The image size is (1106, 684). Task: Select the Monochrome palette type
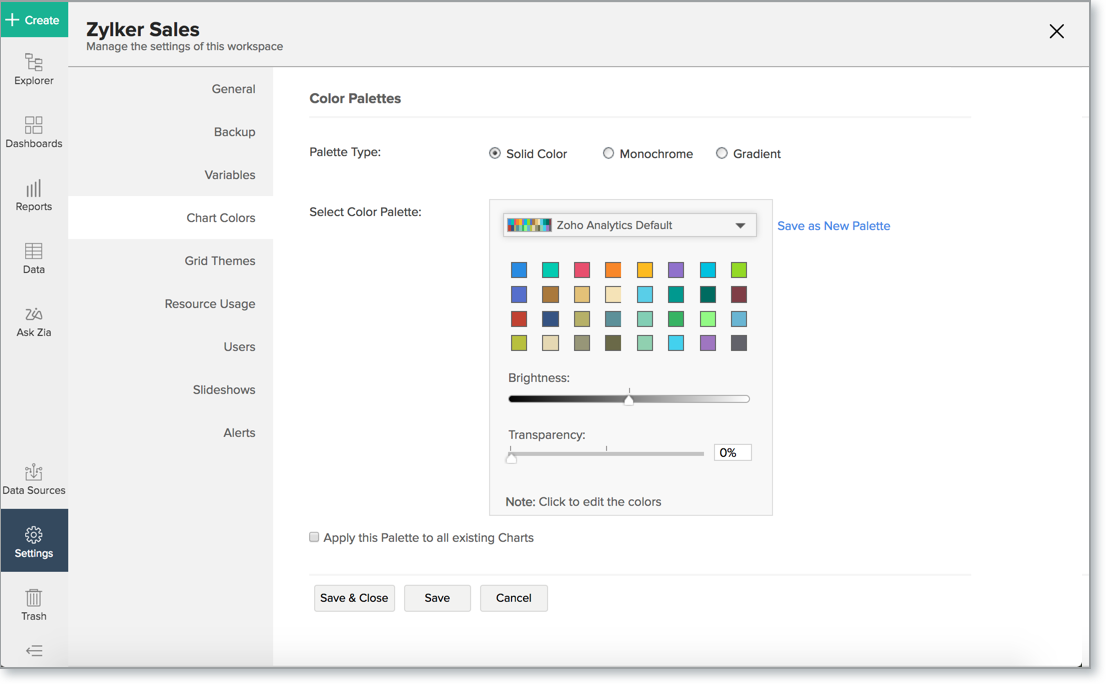608,153
